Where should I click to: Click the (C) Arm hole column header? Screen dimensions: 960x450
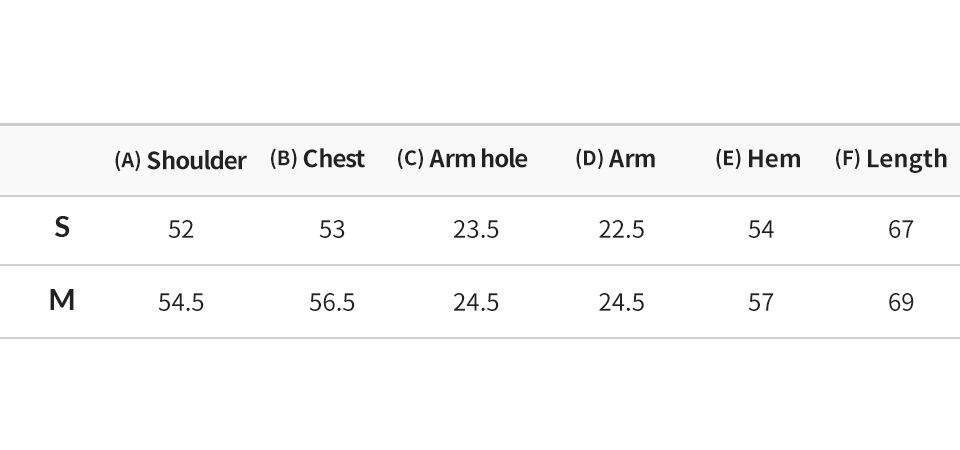pyautogui.click(x=462, y=159)
